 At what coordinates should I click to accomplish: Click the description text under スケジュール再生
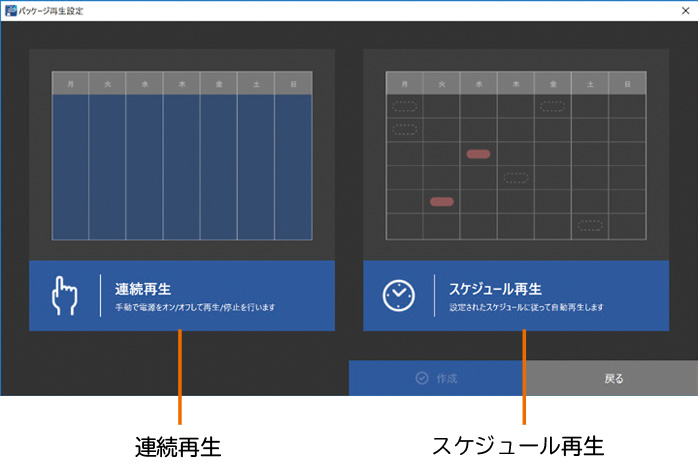coord(526,308)
